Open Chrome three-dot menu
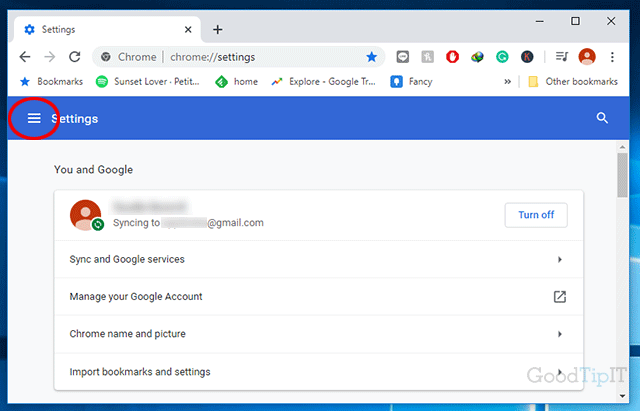Image resolution: width=640 pixels, height=411 pixels. [612, 57]
